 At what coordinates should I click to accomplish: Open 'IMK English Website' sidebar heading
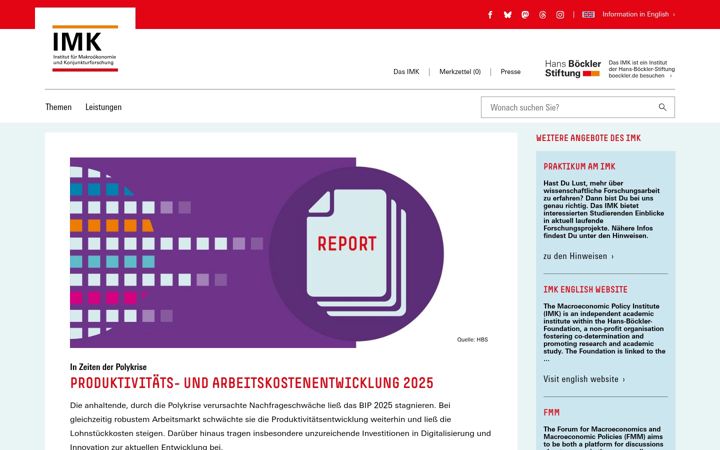585,289
